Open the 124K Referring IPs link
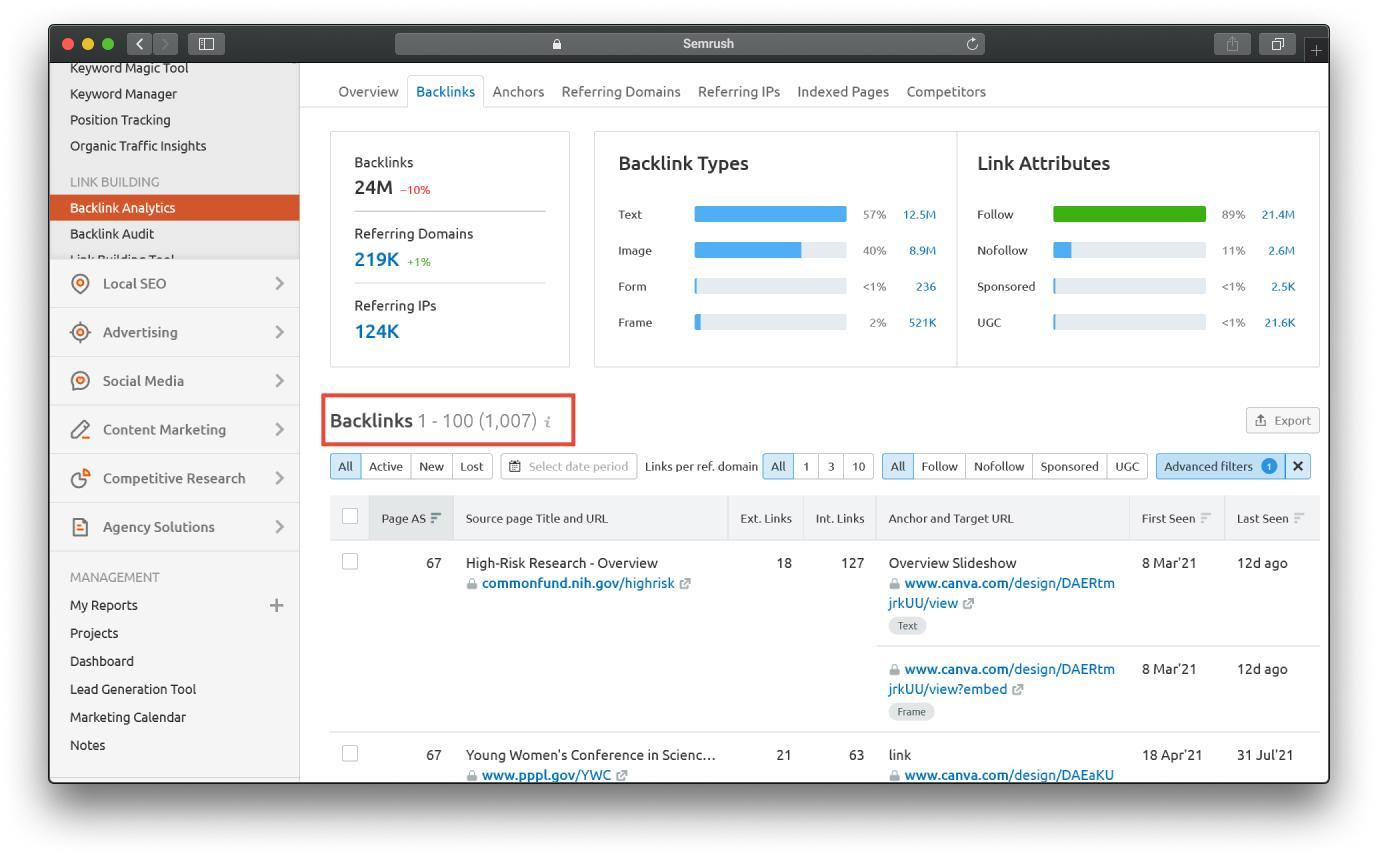The image size is (1378, 856). pos(376,332)
